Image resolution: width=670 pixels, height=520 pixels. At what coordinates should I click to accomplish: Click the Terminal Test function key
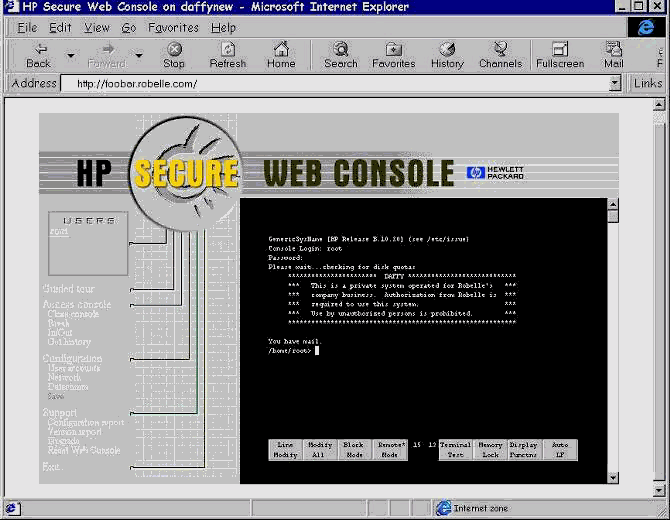pyautogui.click(x=455, y=450)
